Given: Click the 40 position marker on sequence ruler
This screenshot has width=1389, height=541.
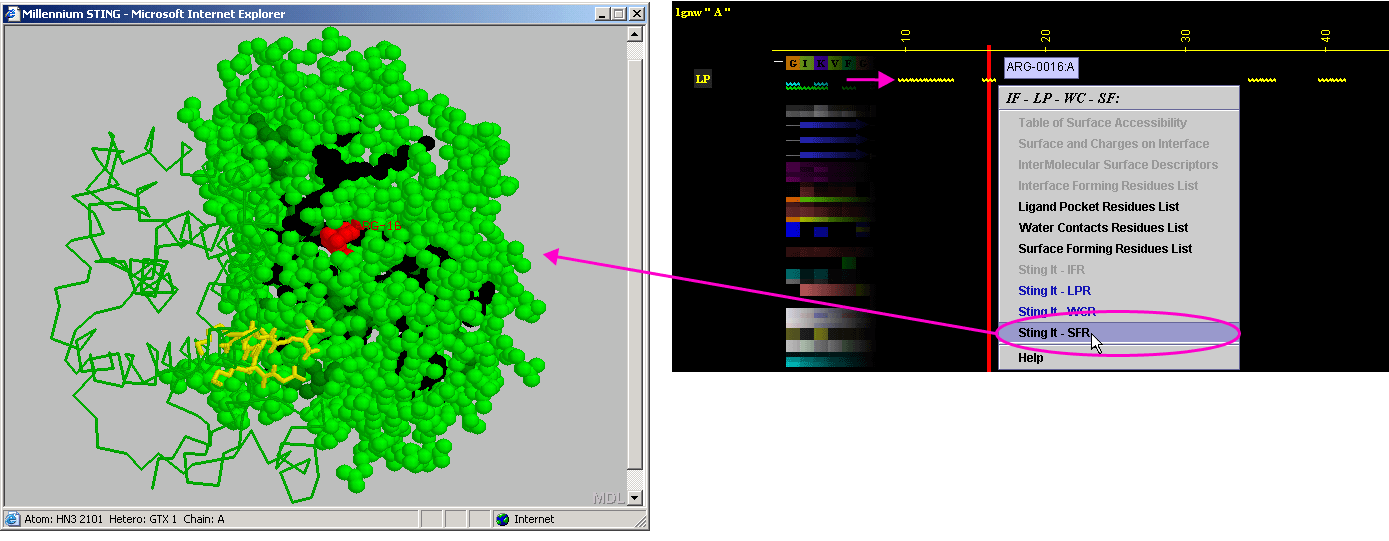Looking at the screenshot, I should [x=1325, y=37].
